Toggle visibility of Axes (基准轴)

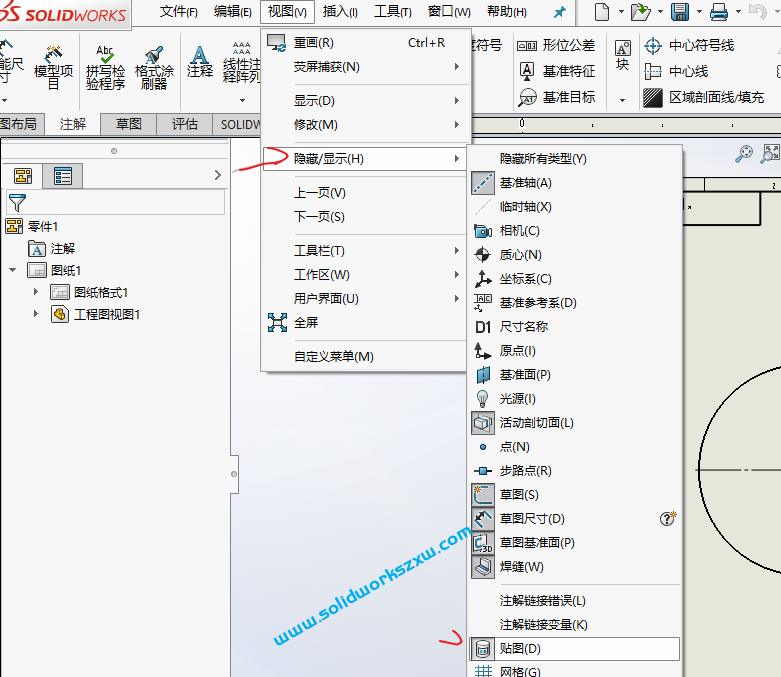coord(525,183)
